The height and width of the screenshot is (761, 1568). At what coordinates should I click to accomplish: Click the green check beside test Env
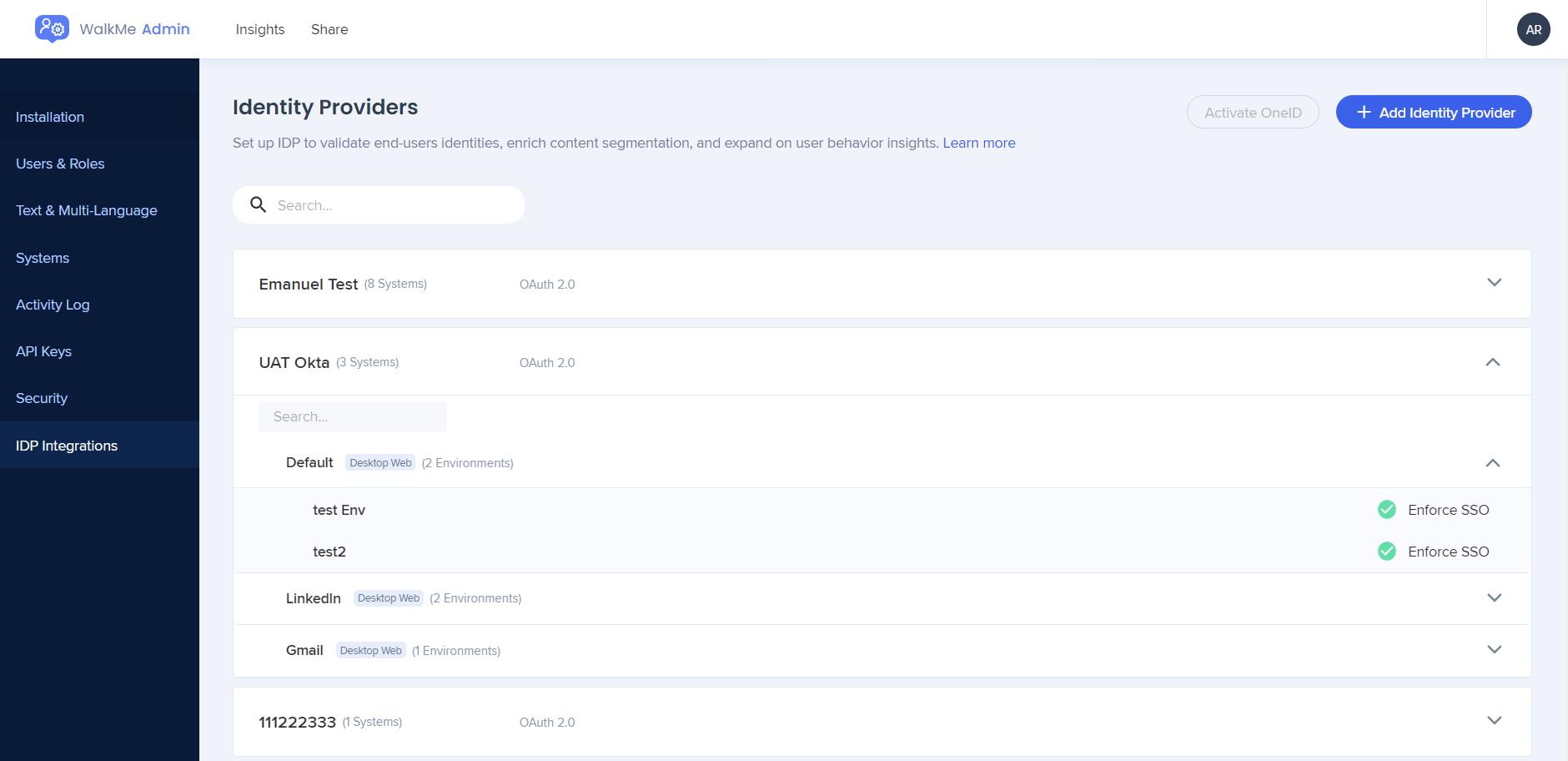(1386, 509)
